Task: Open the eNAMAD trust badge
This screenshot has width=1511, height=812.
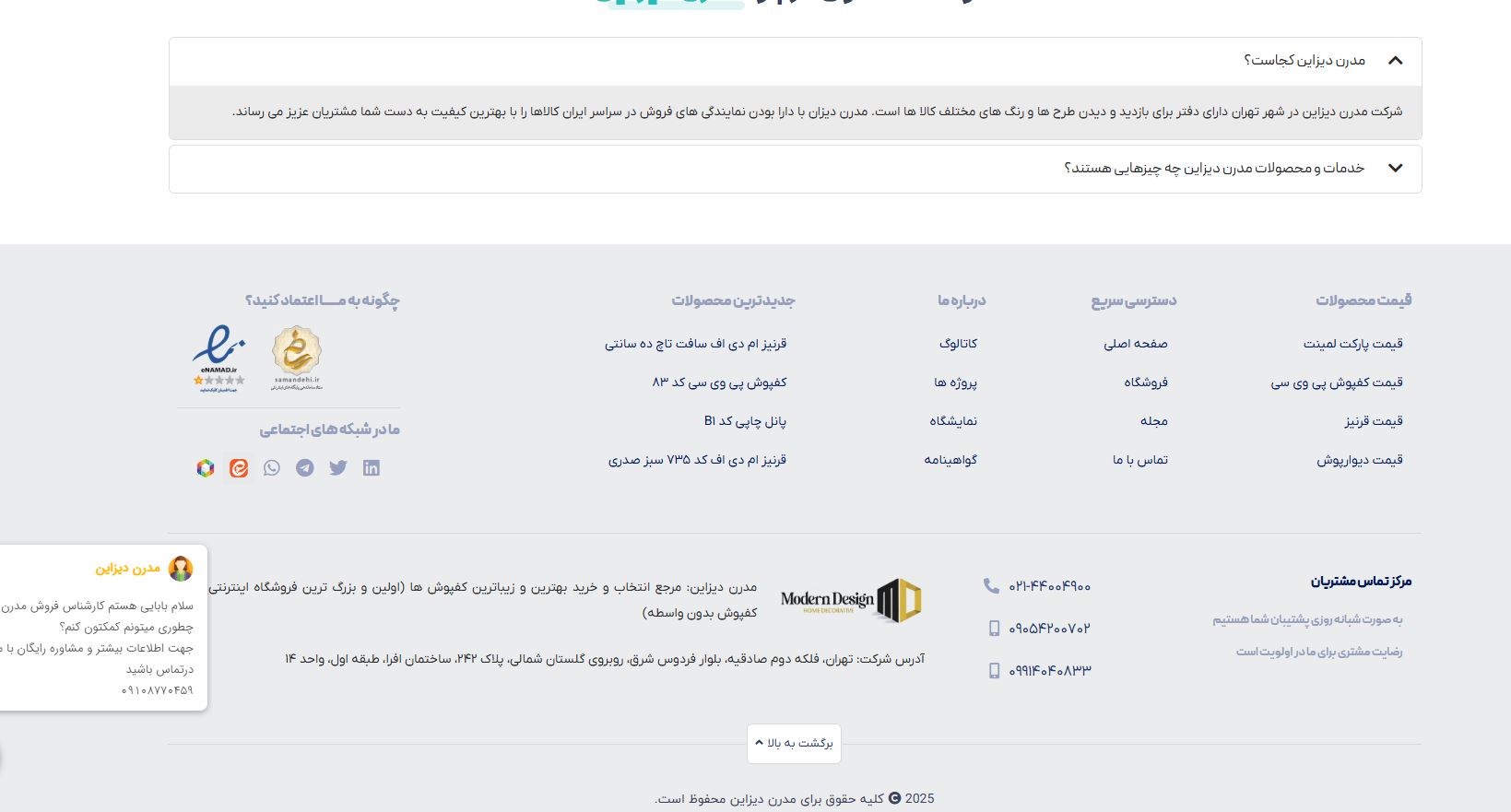Action: pyautogui.click(x=218, y=359)
